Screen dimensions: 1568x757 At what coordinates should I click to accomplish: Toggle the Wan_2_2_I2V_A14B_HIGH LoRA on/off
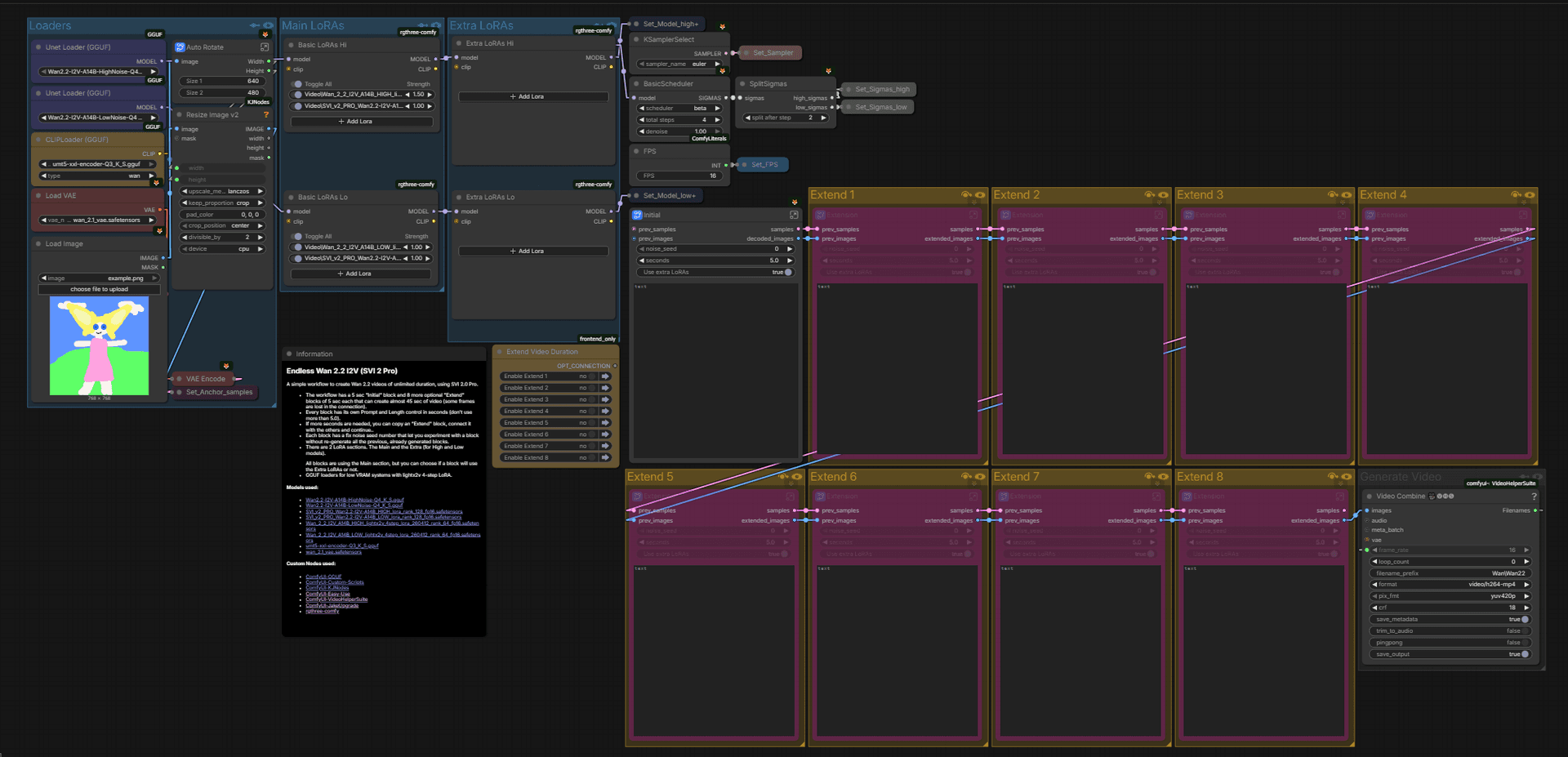point(298,95)
